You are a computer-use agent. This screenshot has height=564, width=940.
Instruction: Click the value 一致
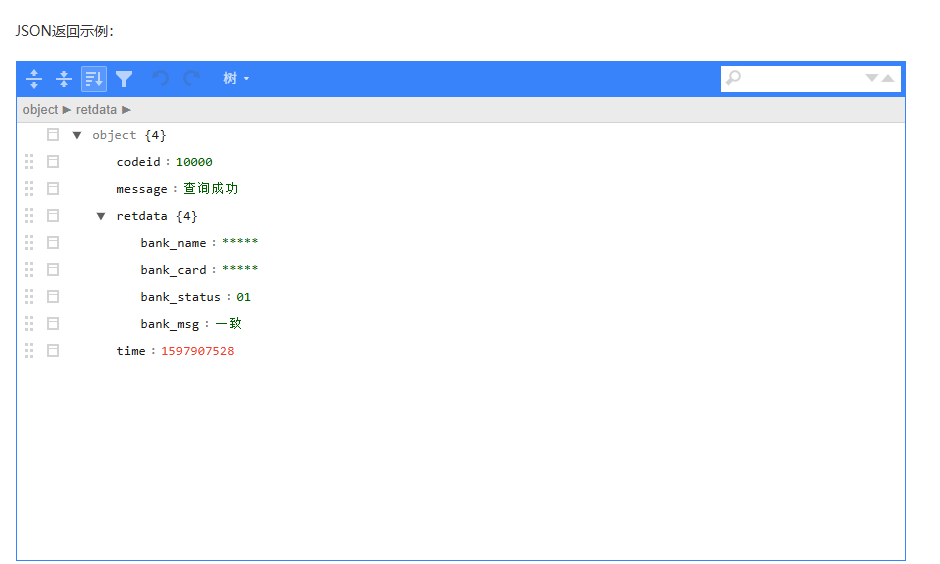(228, 324)
